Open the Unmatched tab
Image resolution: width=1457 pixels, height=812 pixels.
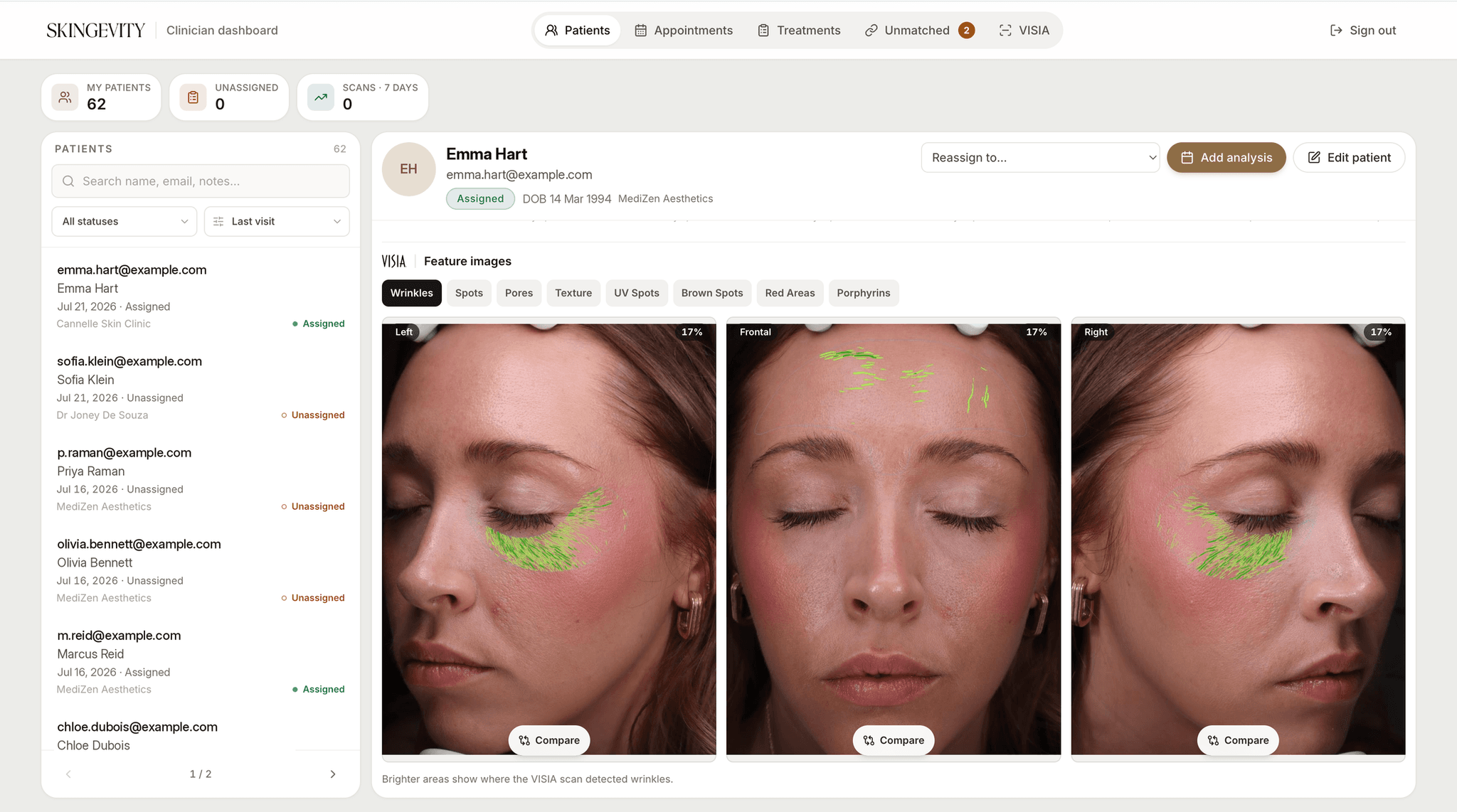[x=919, y=30]
